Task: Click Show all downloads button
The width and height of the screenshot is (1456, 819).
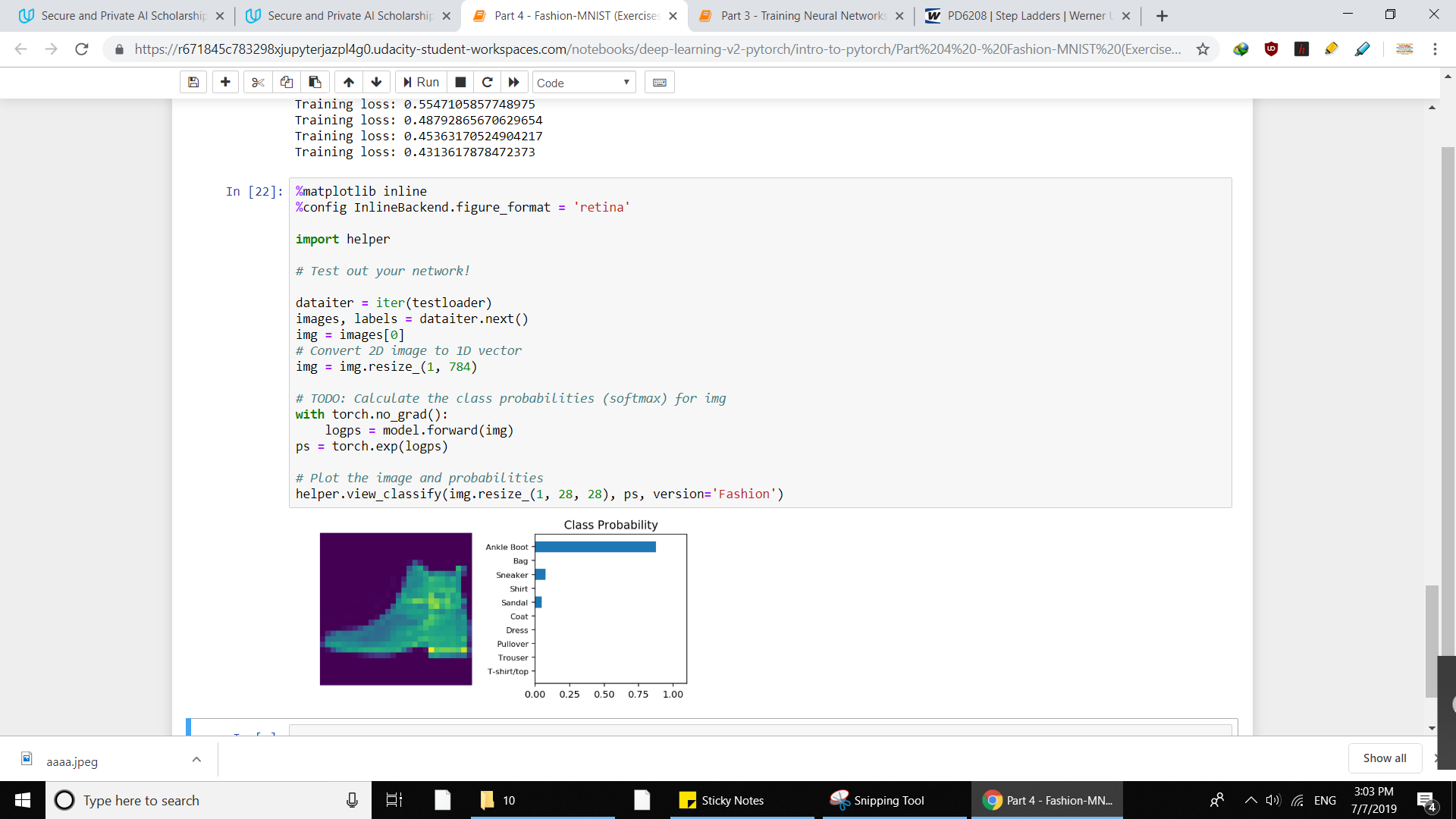Action: 1384,758
